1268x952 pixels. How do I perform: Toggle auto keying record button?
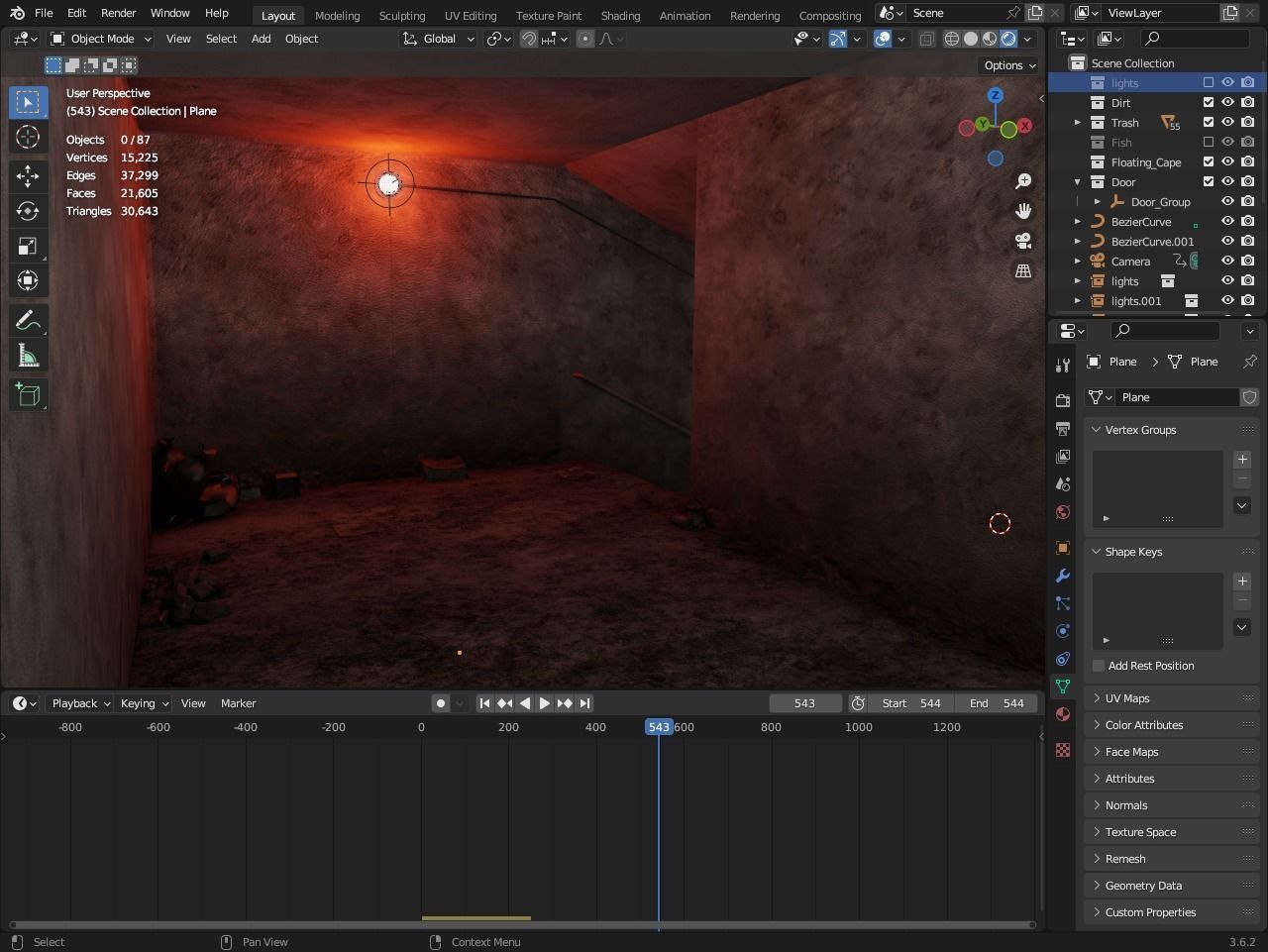(x=441, y=703)
